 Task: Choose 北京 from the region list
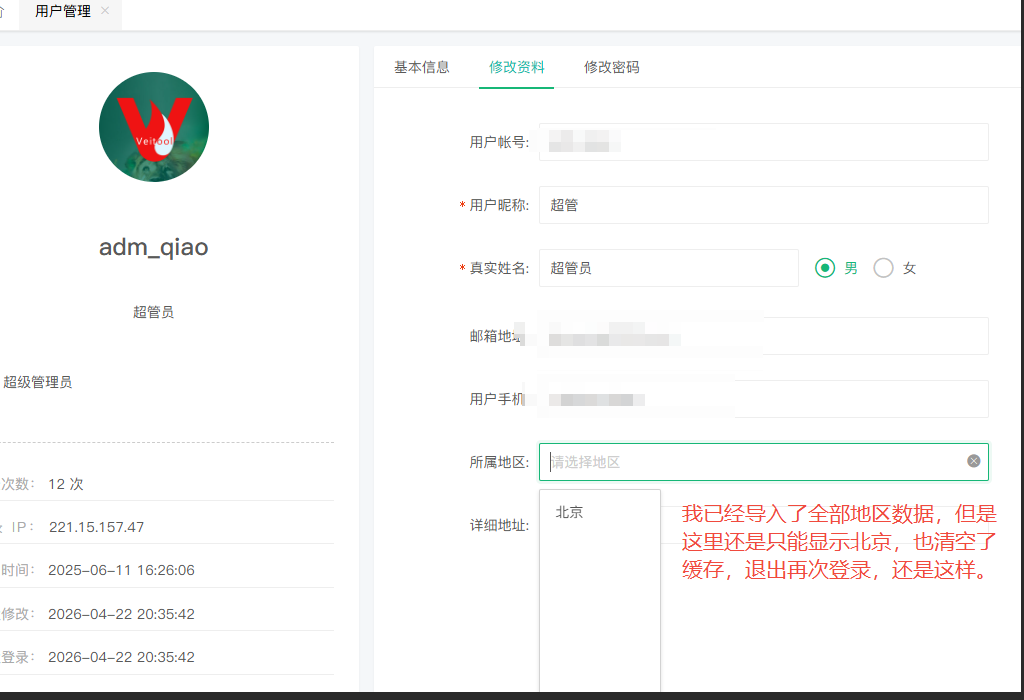pyautogui.click(x=570, y=512)
